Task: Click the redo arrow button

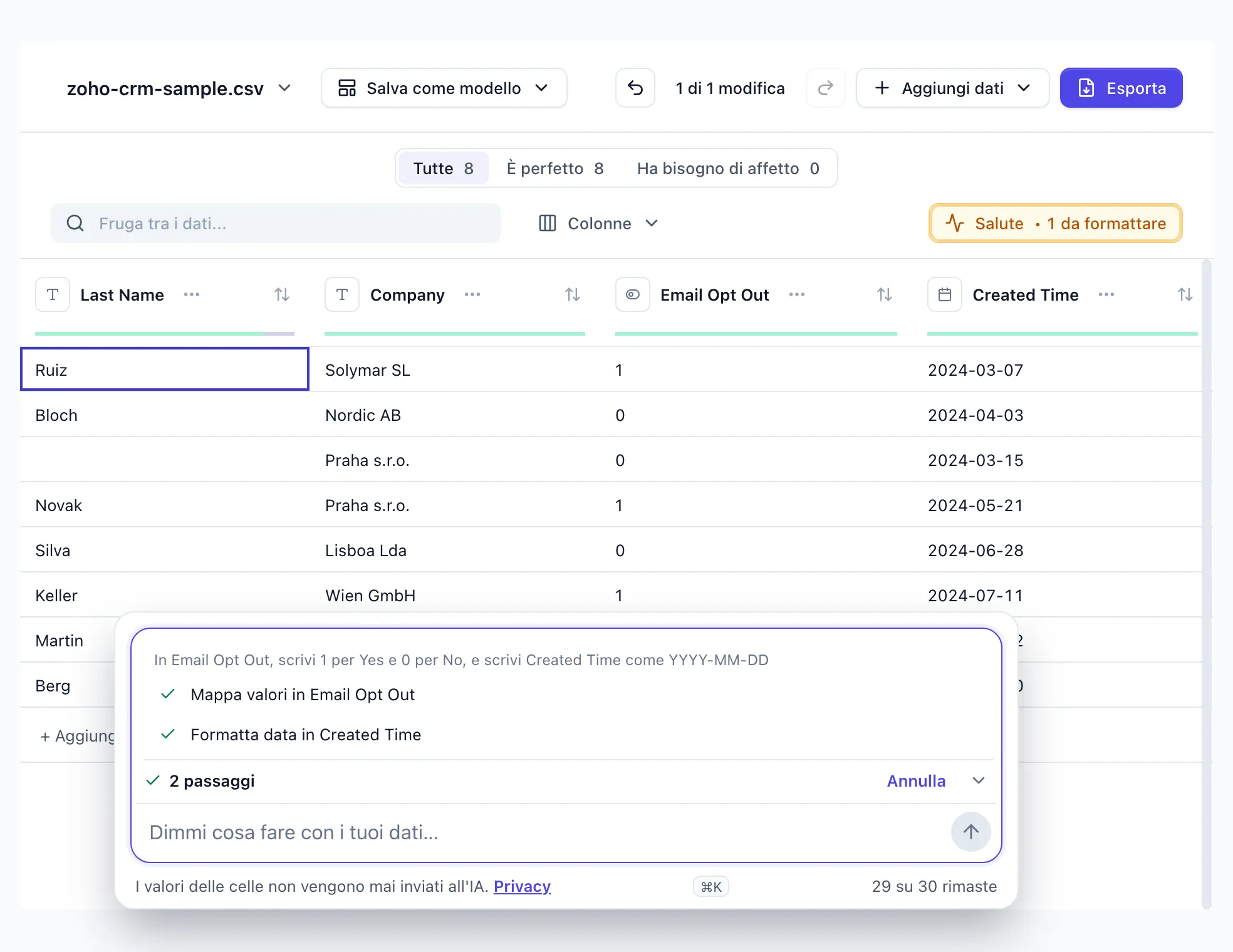Action: pyautogui.click(x=826, y=88)
